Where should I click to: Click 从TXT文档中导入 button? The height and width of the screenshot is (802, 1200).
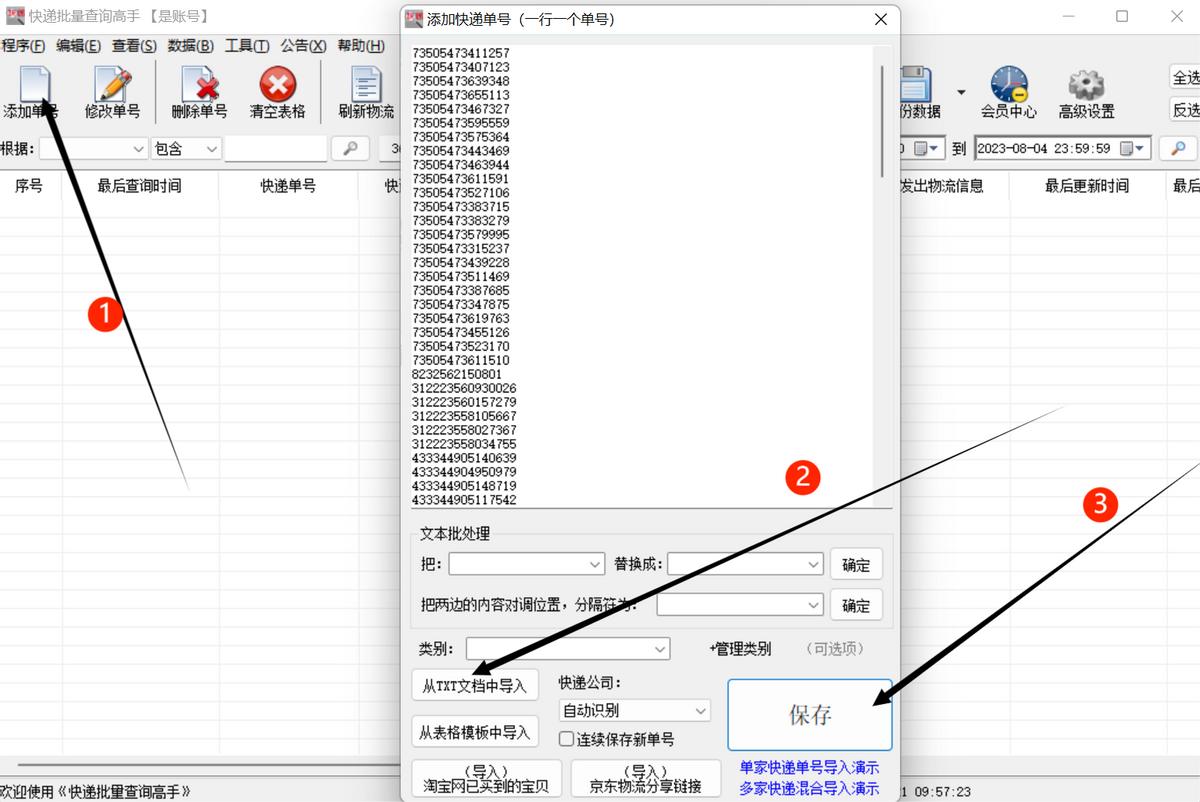coord(474,686)
